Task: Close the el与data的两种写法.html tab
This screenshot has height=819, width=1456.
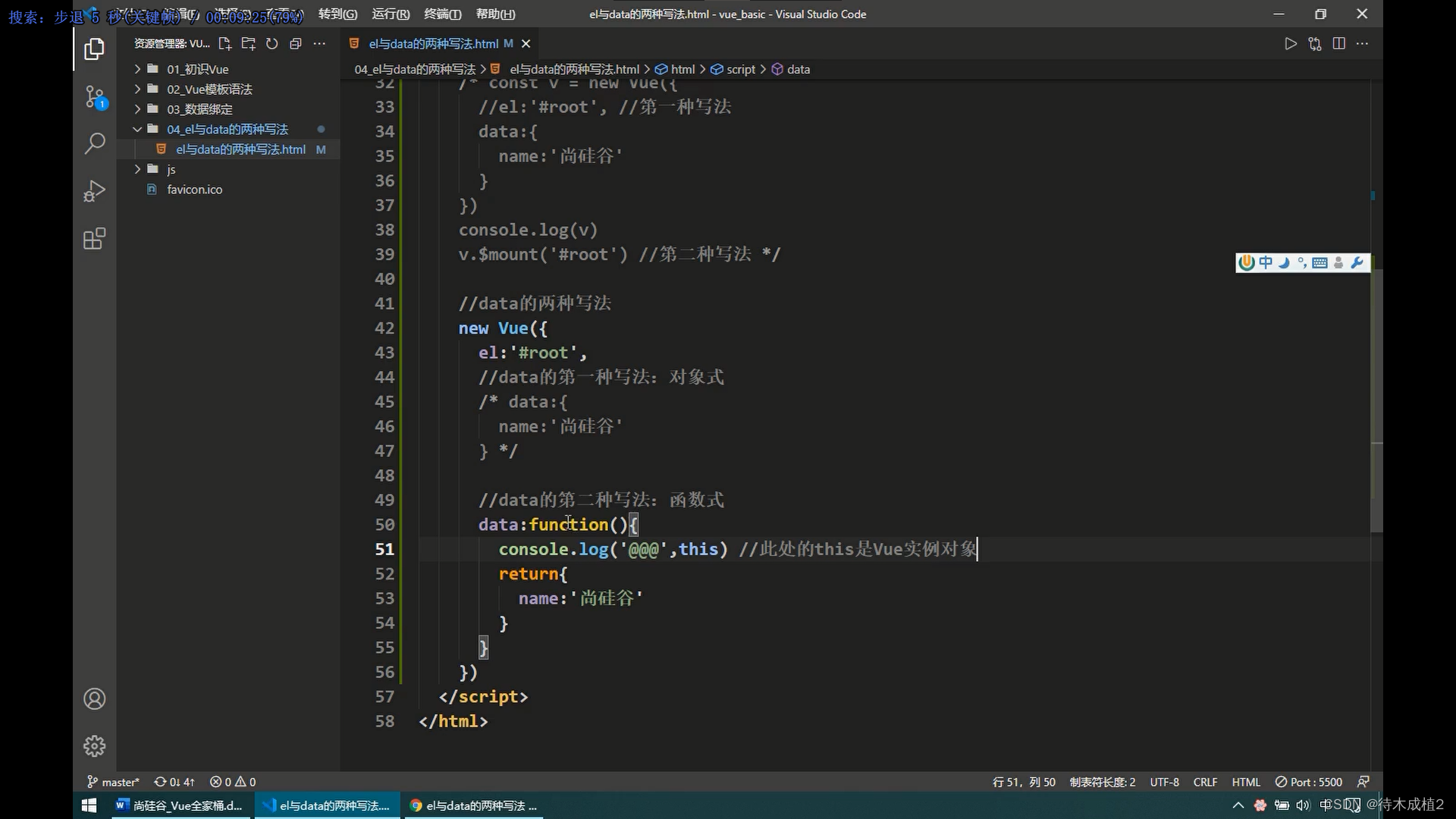Action: coord(526,44)
